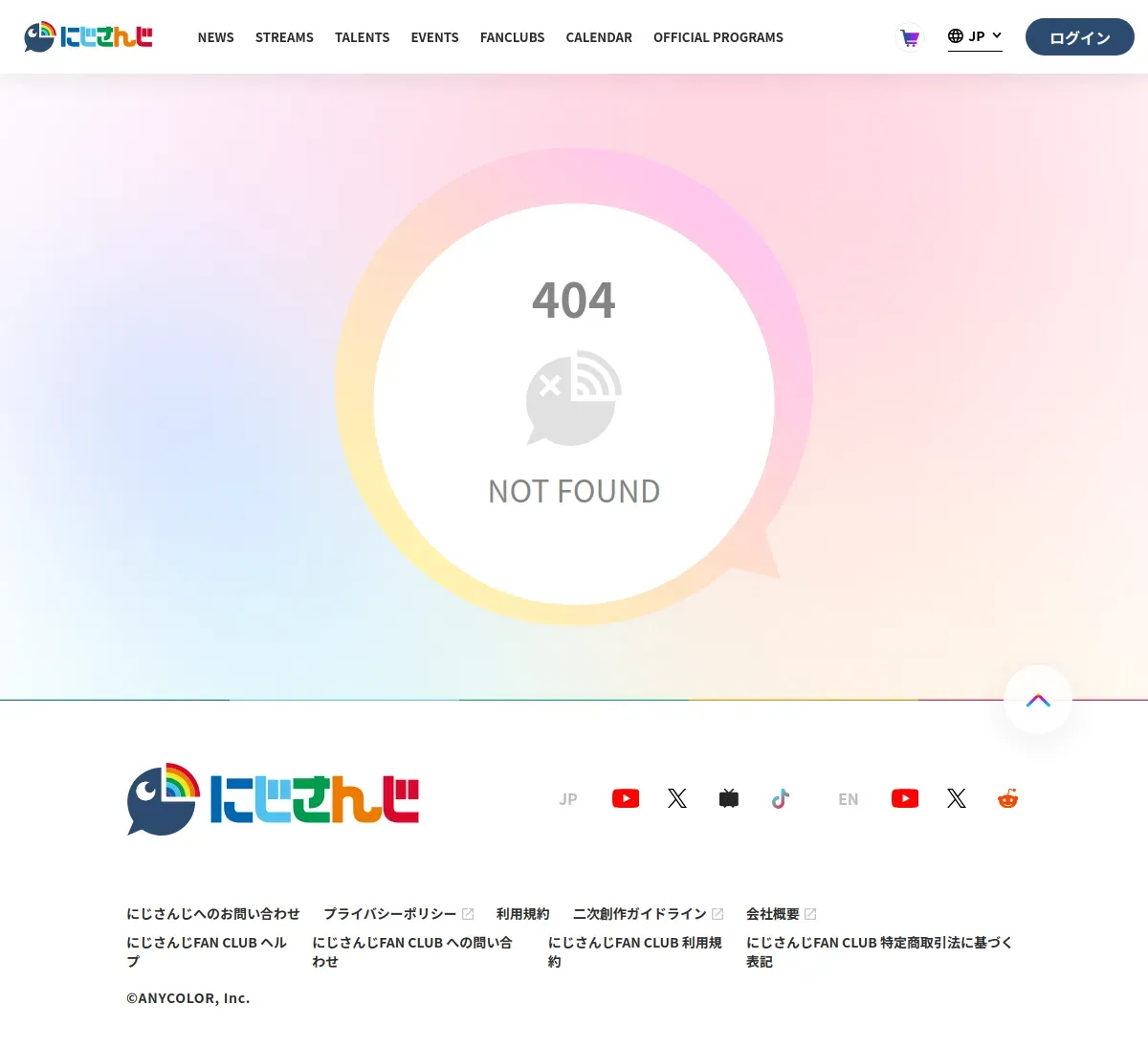Open the OFFICIAL PROGRAMS menu item

coord(718,37)
